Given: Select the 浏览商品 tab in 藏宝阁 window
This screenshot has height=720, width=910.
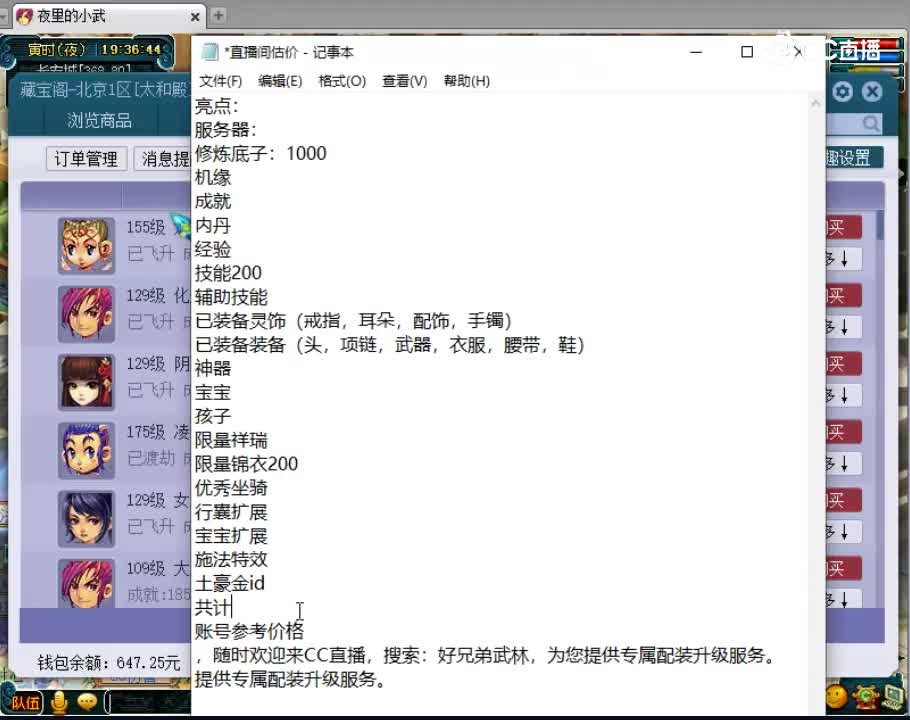Looking at the screenshot, I should (x=99, y=121).
